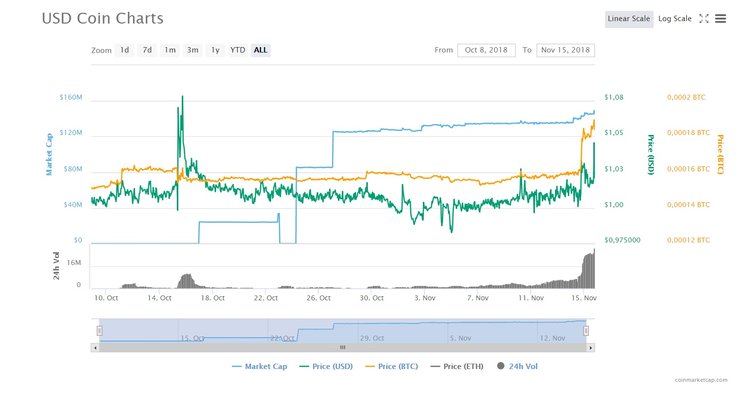Screen dimensions: 750x398
Task: Click the 0.00012 BTC axis label
Action: pos(688,240)
